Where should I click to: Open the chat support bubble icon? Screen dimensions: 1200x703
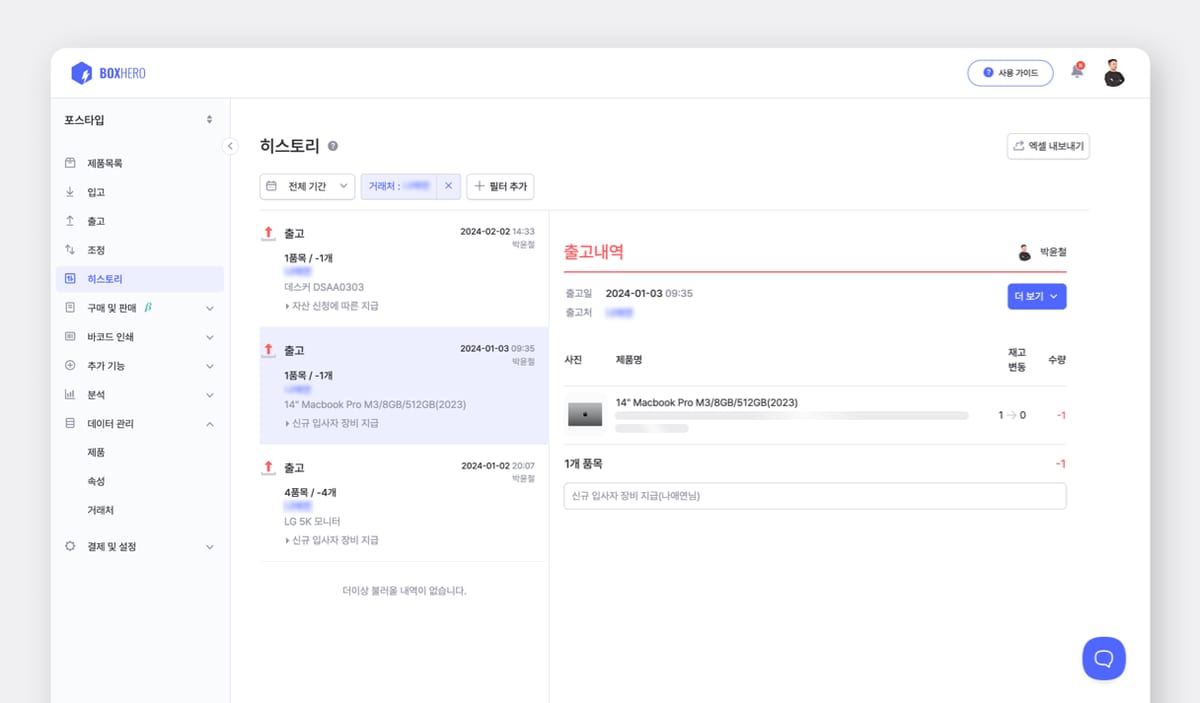[x=1103, y=658]
